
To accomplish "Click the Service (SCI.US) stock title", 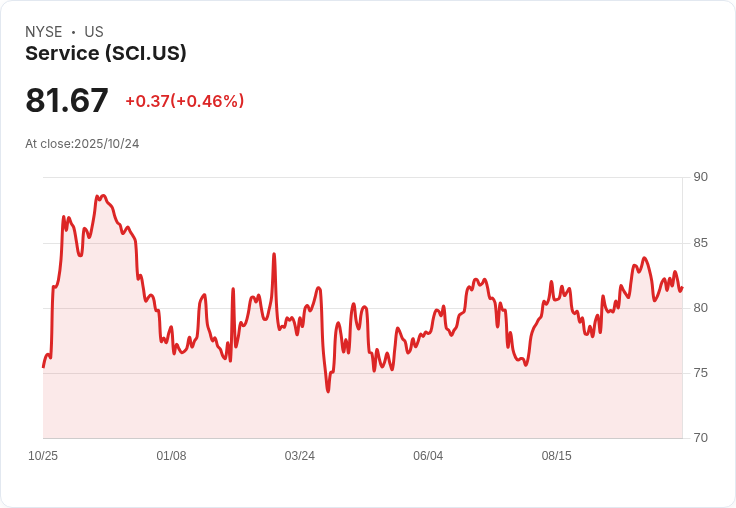I will point(106,54).
